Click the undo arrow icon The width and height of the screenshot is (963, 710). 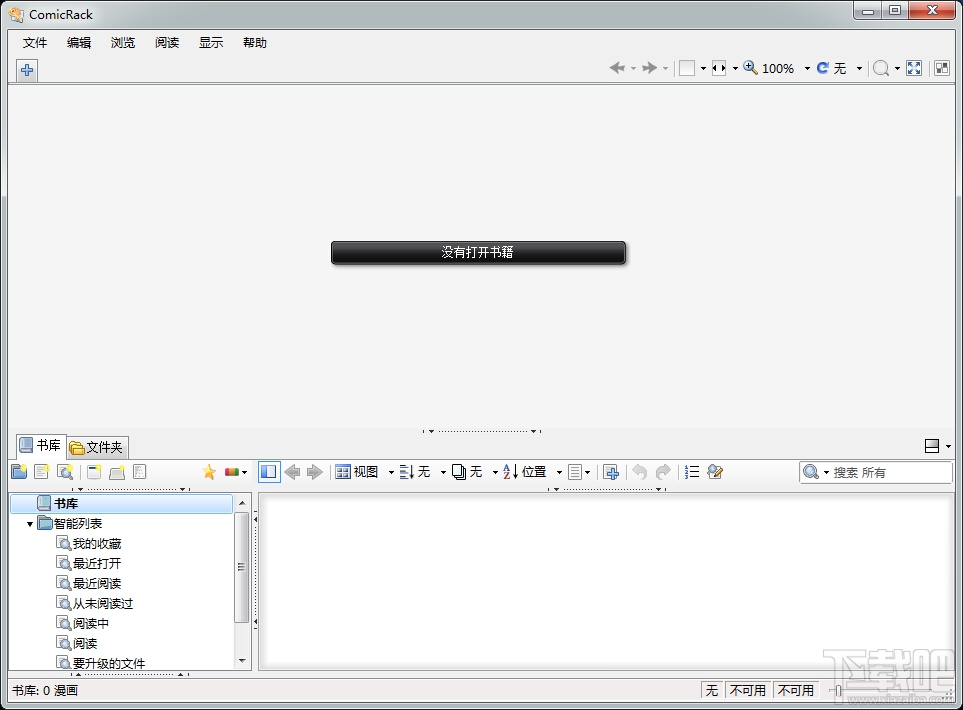click(639, 472)
